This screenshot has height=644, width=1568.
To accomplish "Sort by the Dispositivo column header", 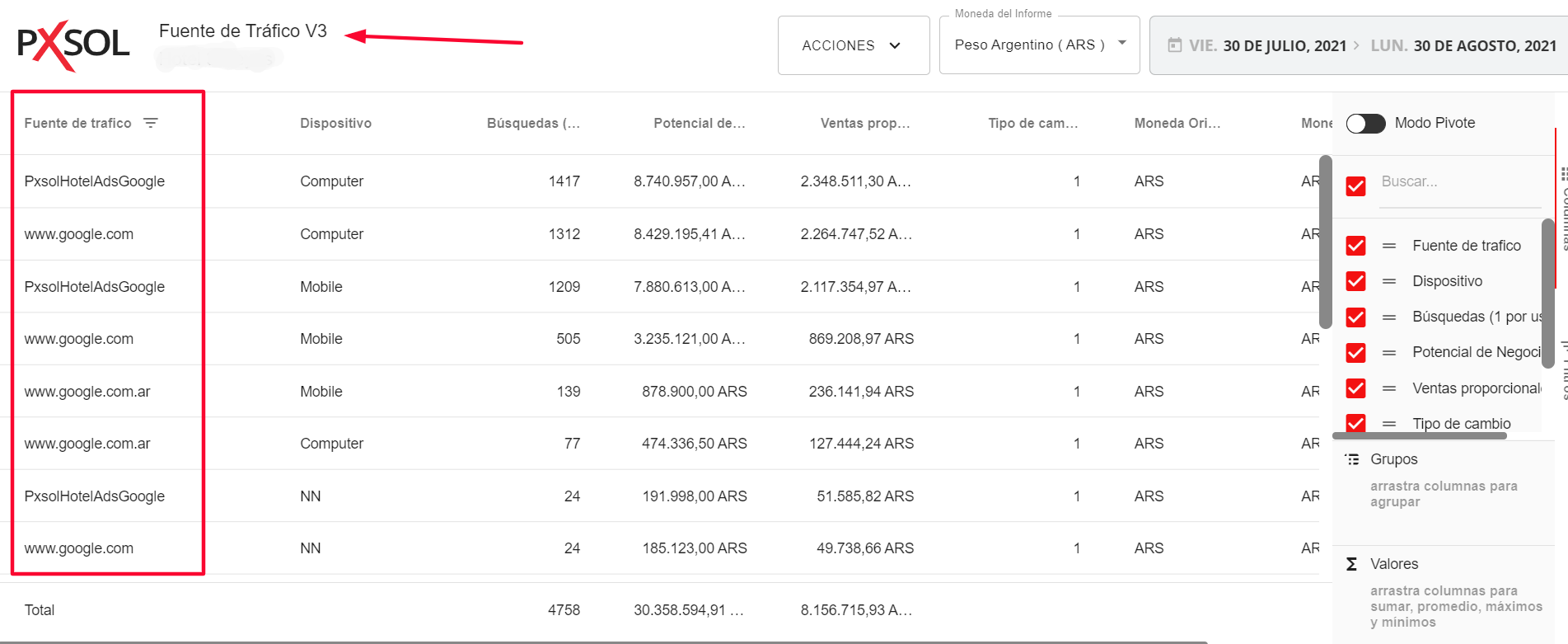I will [335, 123].
